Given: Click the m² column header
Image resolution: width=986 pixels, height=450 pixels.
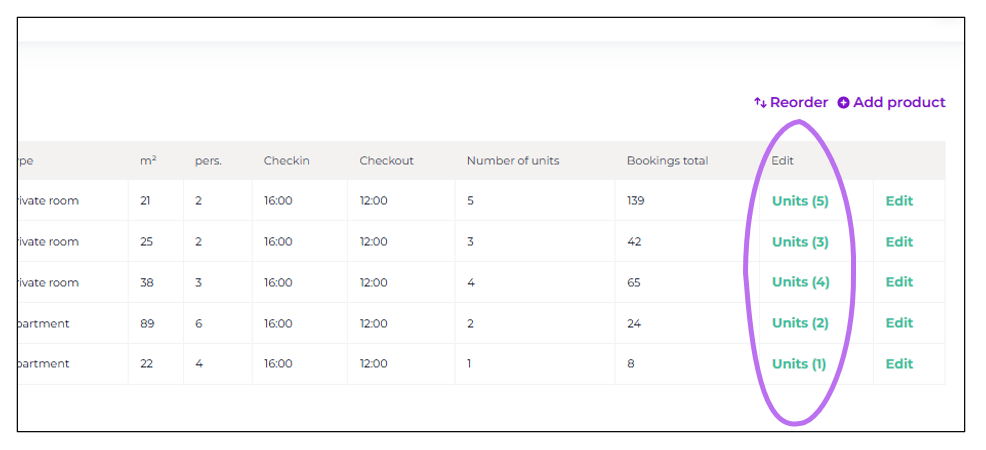Looking at the screenshot, I should click(x=148, y=161).
